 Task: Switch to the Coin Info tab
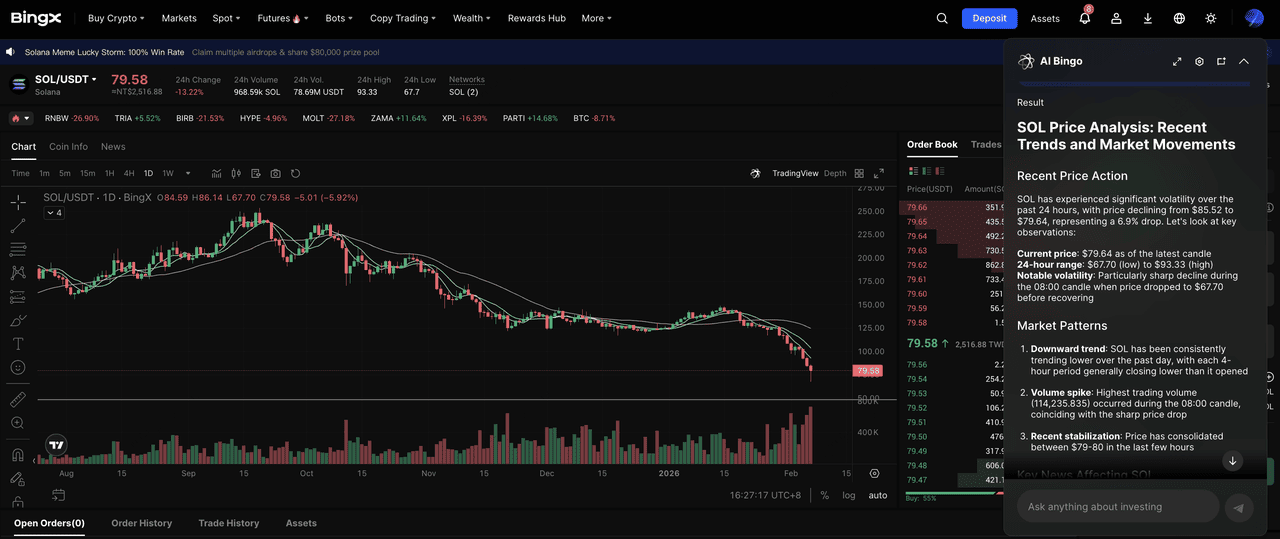pos(68,147)
